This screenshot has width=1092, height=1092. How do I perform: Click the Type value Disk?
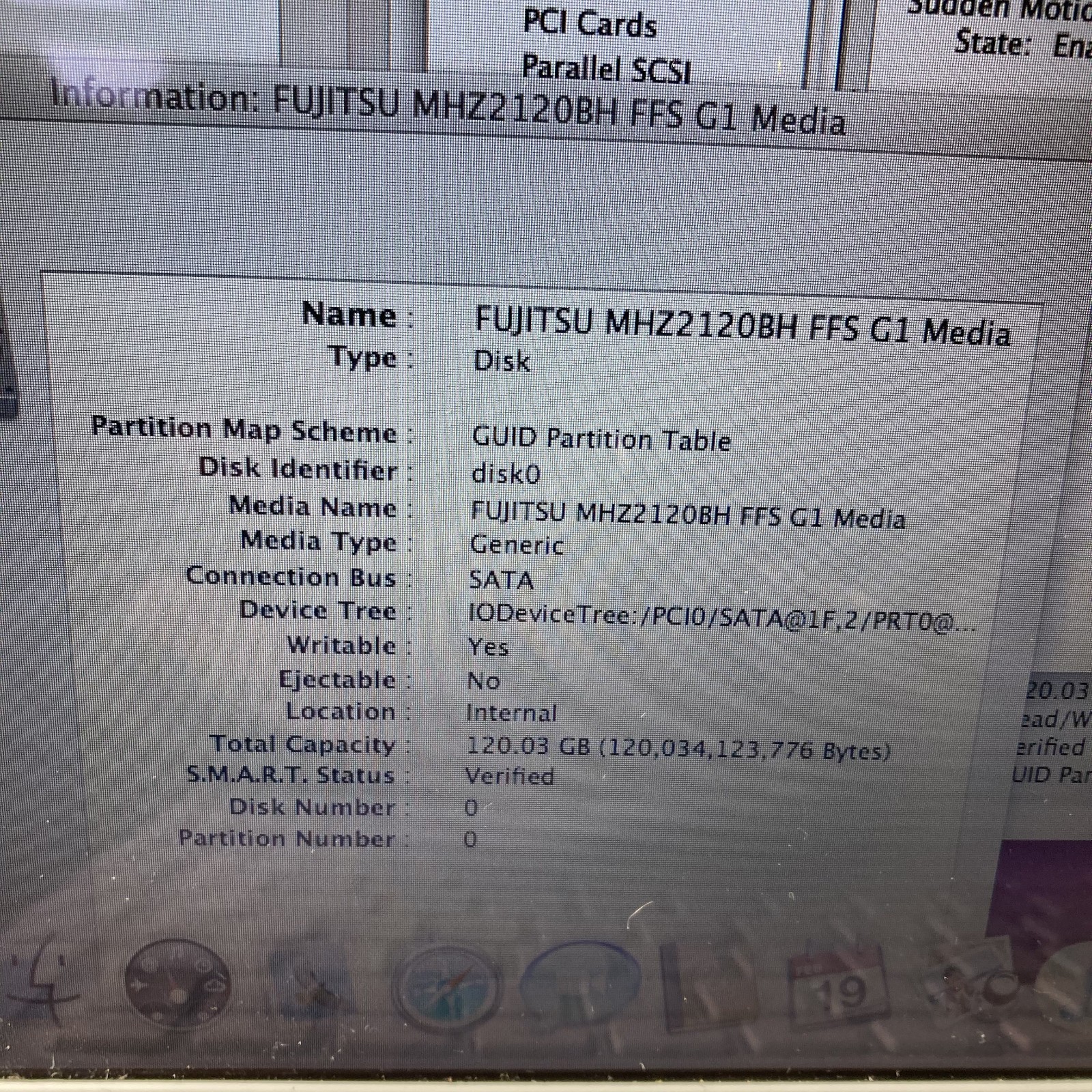[502, 361]
